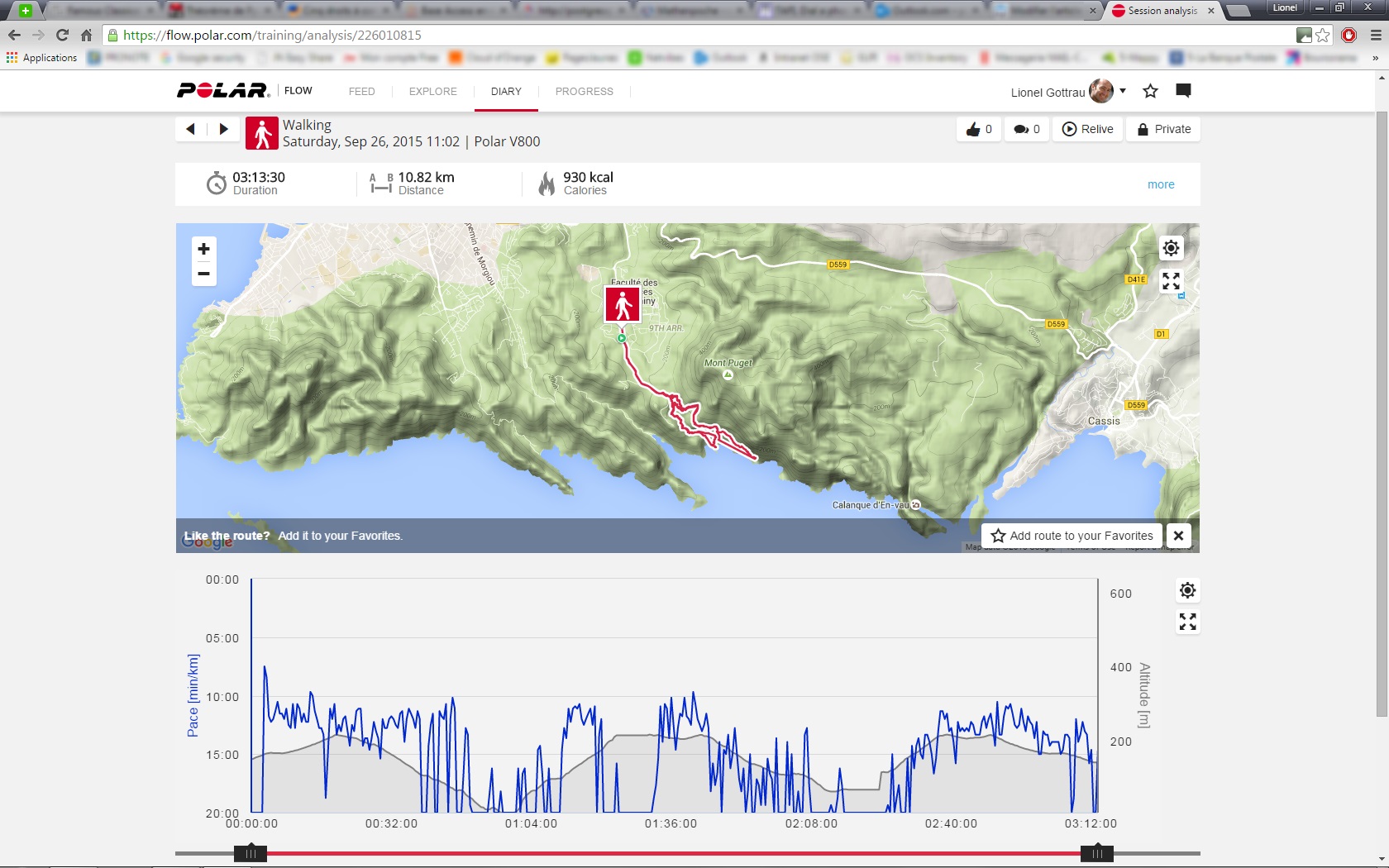Open the EXPLORE tab

tap(432, 92)
